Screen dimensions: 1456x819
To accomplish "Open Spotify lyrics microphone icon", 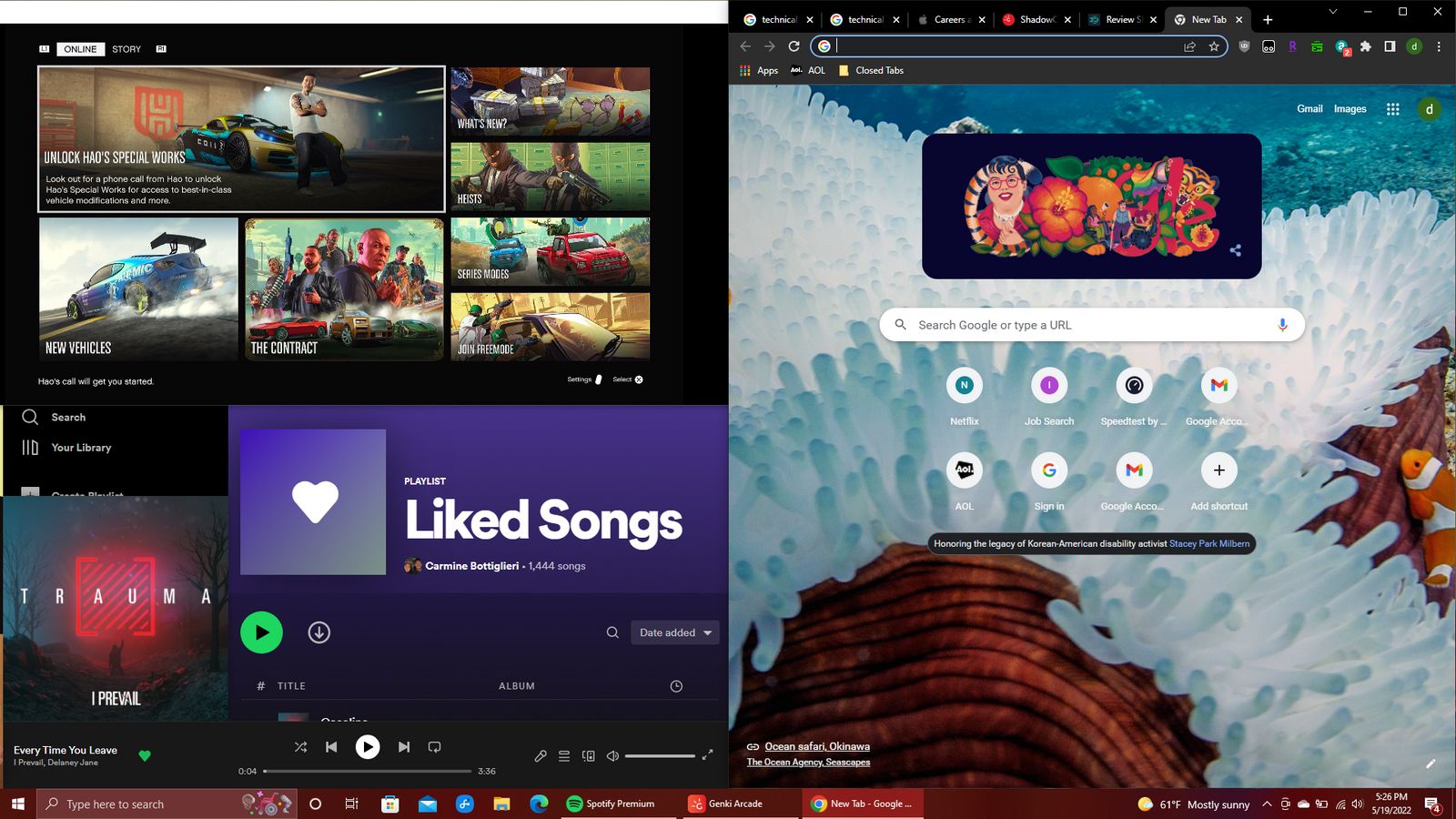I will pyautogui.click(x=541, y=756).
